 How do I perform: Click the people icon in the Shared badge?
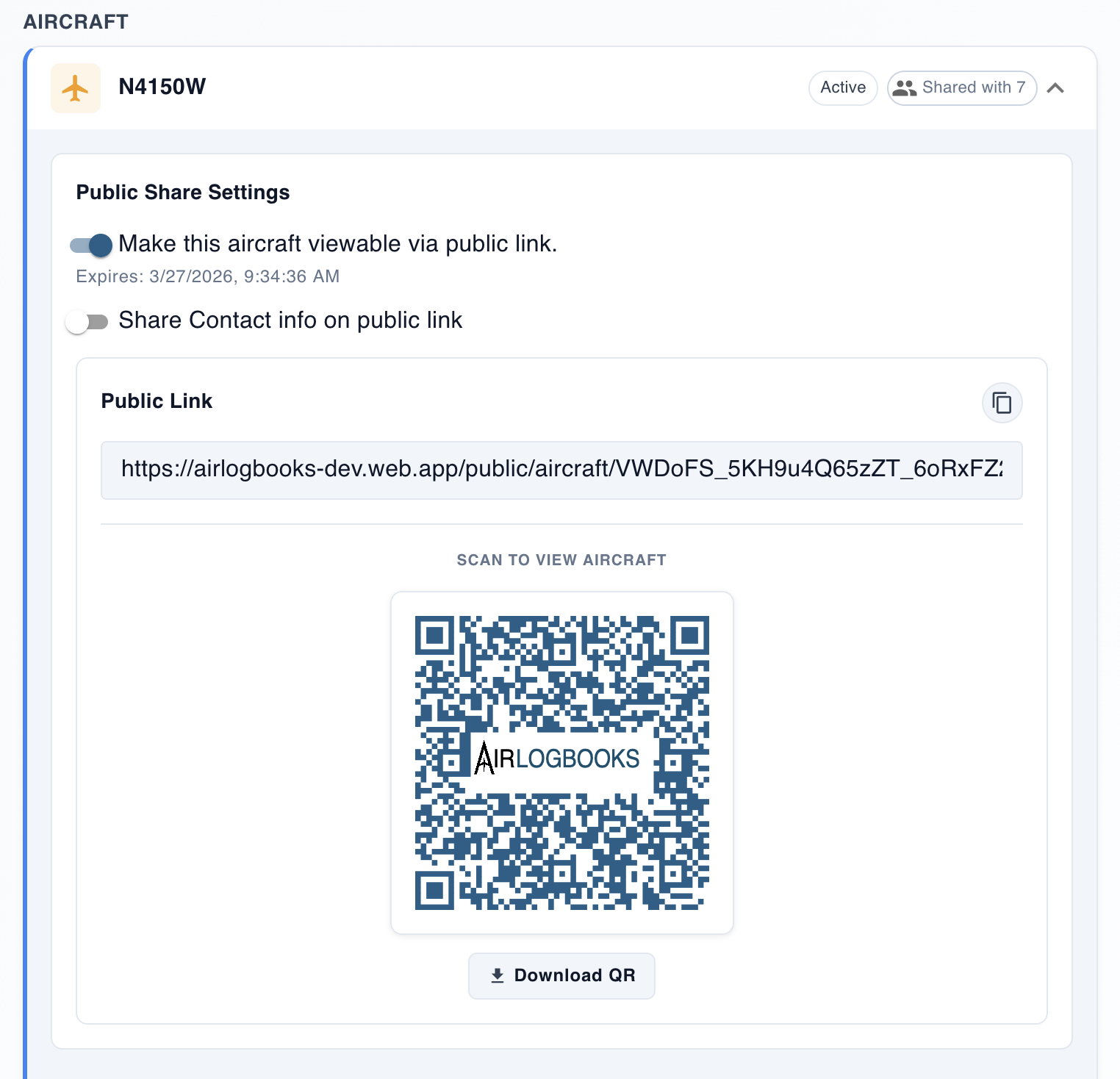tap(905, 87)
